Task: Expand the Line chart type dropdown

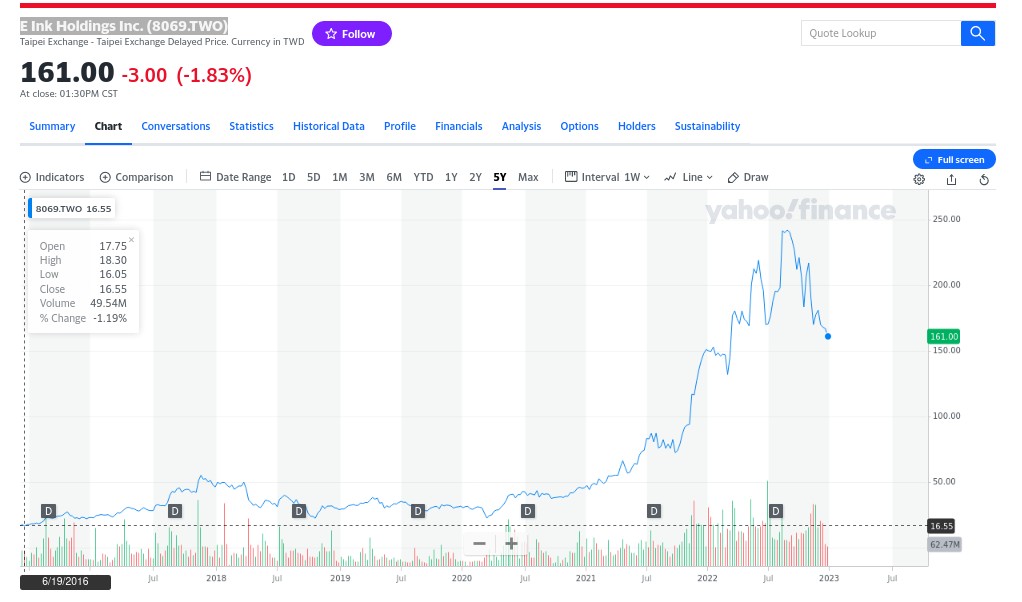Action: point(688,177)
